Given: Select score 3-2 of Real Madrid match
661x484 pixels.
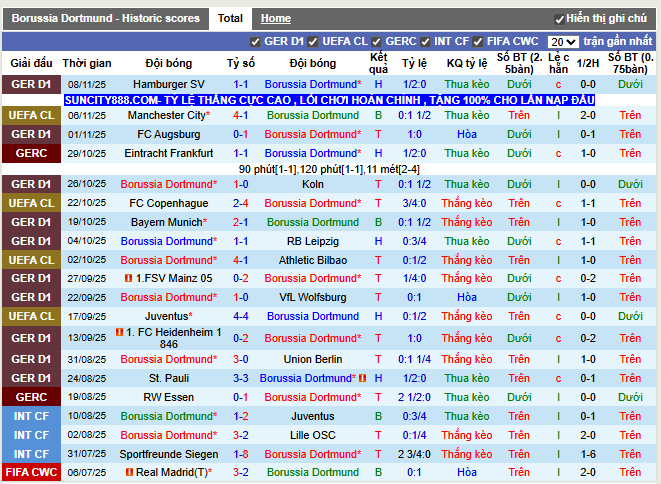Looking at the screenshot, I should coord(241,472).
